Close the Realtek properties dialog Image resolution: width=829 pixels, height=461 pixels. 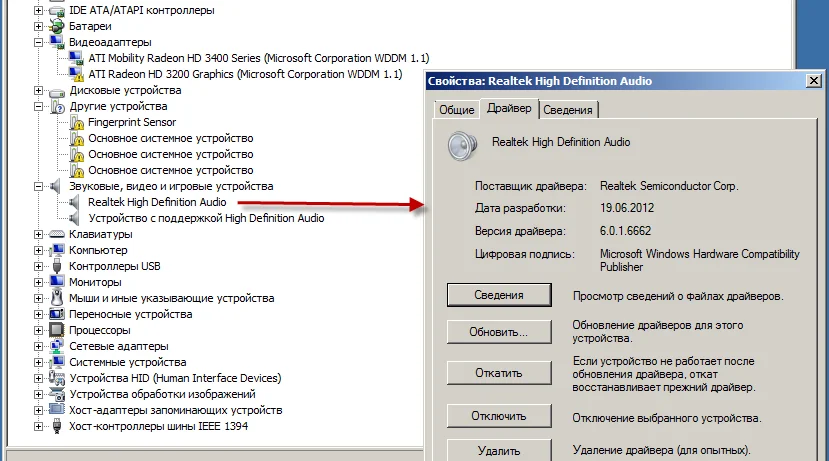point(814,81)
